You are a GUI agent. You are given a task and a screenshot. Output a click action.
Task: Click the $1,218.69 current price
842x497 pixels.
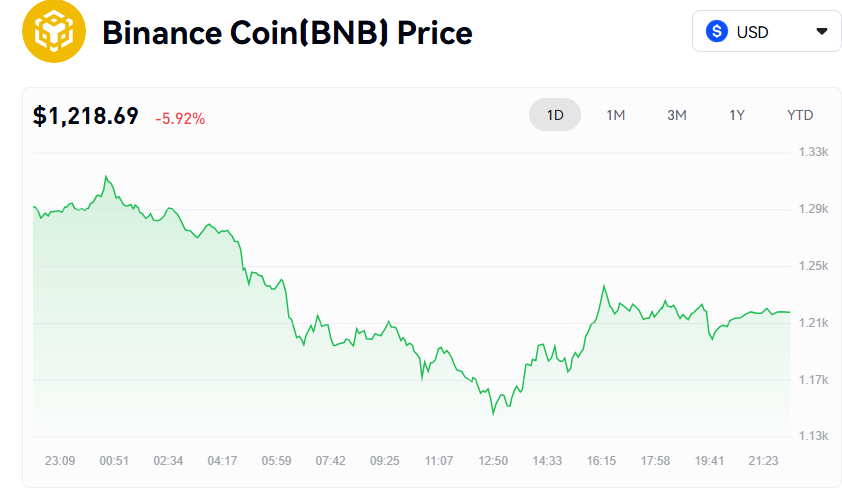pos(86,116)
